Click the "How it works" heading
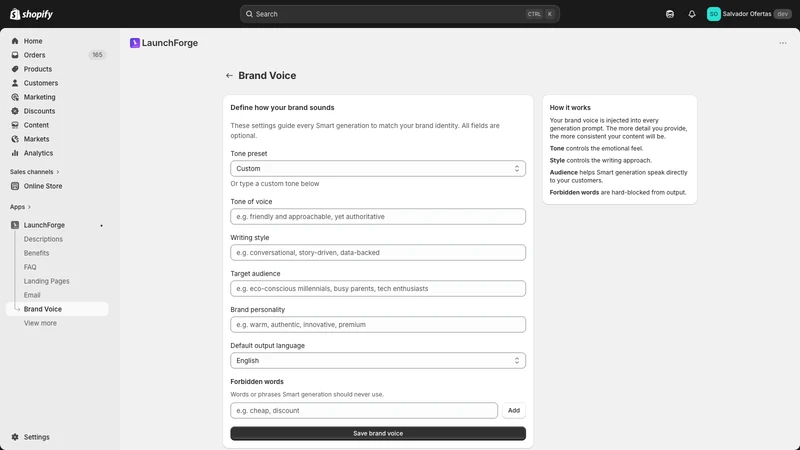 (570, 108)
